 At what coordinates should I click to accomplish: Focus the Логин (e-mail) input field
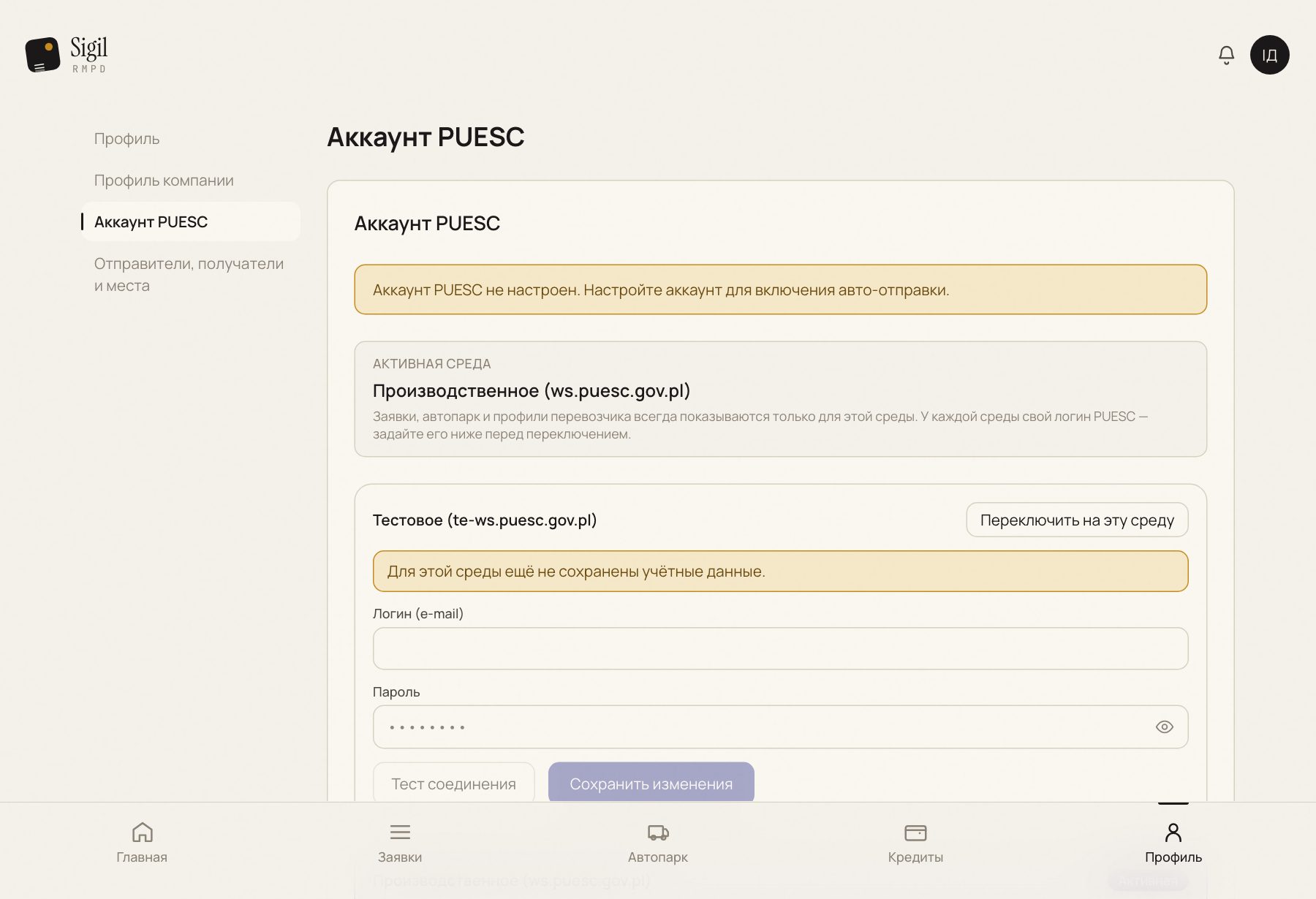[780, 648]
